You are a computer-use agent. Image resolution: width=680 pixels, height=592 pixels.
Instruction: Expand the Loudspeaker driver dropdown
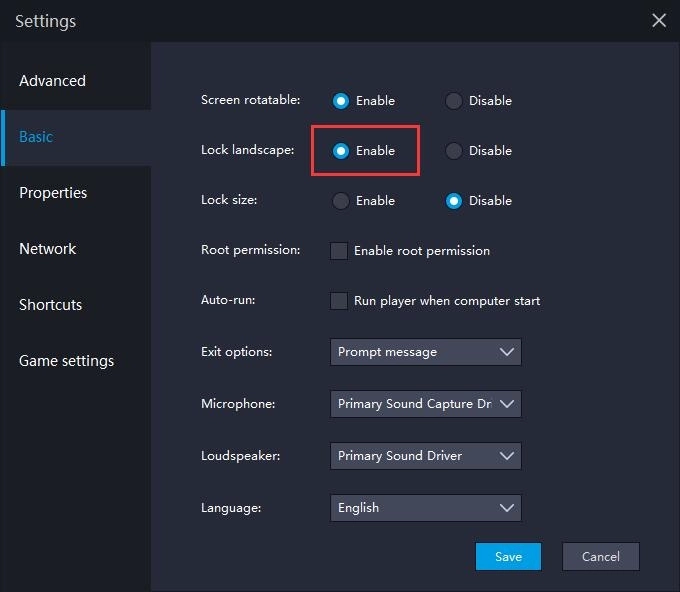point(425,456)
